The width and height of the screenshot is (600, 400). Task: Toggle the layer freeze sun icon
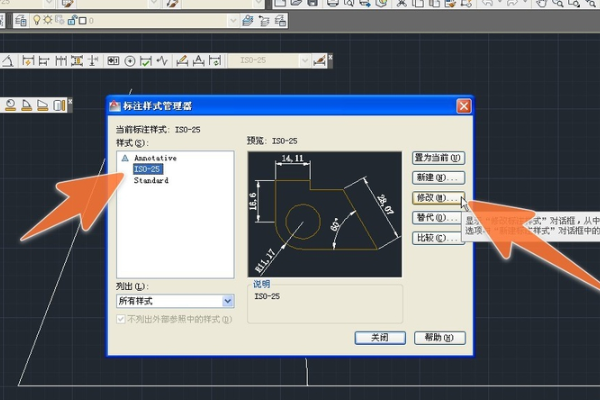[x=48, y=20]
